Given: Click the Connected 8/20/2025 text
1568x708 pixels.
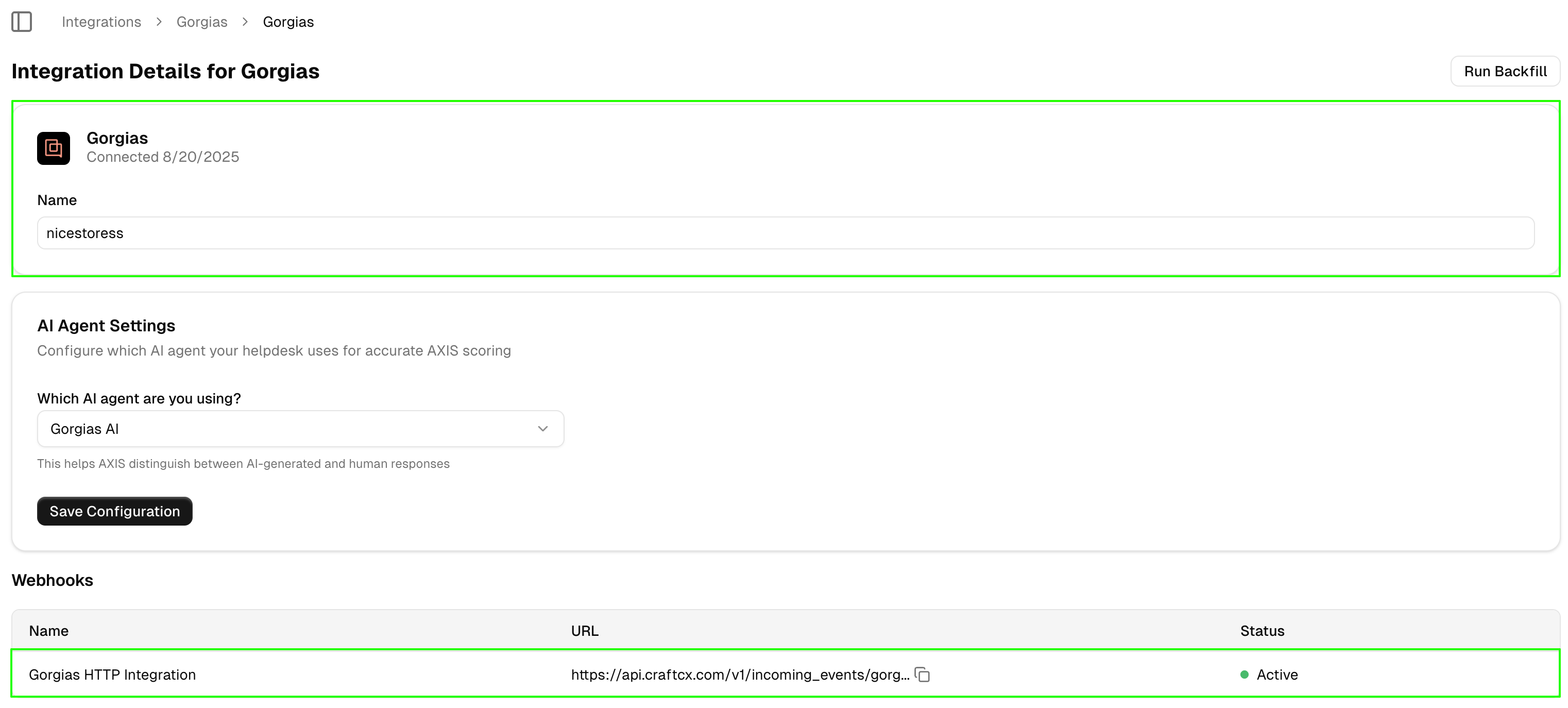Looking at the screenshot, I should pos(163,157).
